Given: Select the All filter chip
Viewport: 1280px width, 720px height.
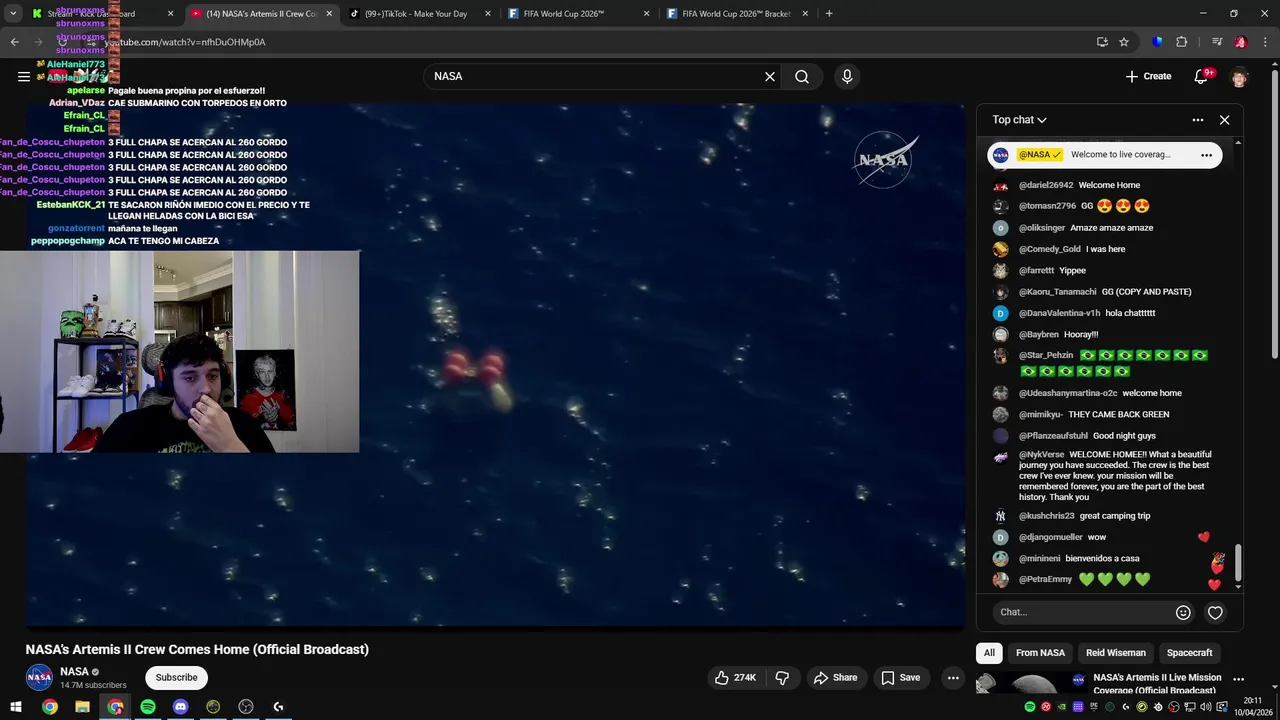Looking at the screenshot, I should click(989, 653).
